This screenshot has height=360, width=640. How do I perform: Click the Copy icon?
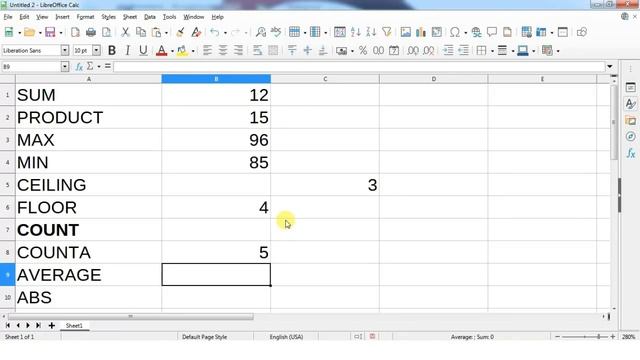[x=141, y=32]
